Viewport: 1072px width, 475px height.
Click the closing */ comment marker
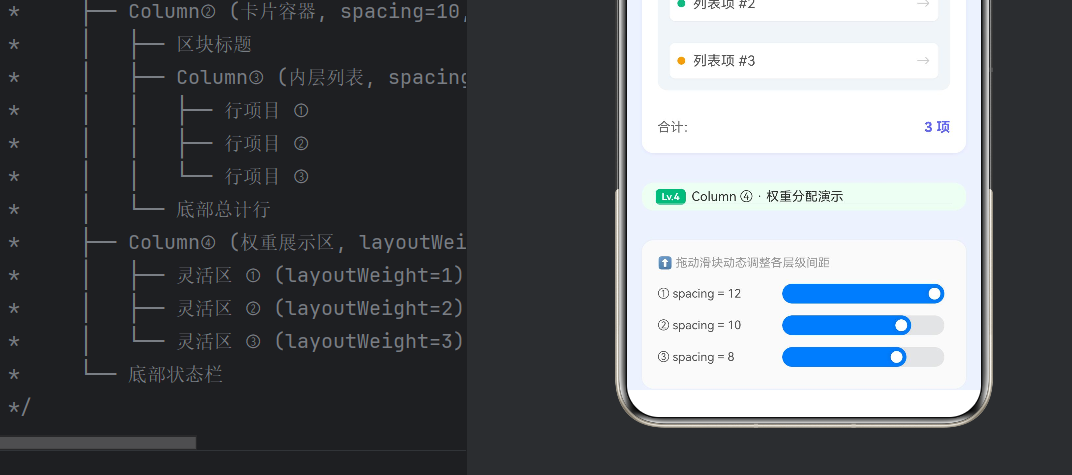pyautogui.click(x=19, y=407)
